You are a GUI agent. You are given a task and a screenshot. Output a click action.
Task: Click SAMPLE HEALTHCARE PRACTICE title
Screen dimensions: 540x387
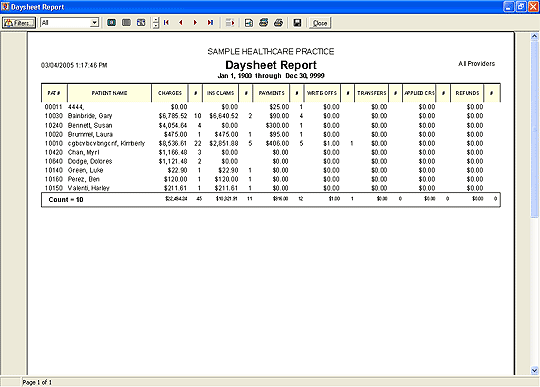[271, 52]
